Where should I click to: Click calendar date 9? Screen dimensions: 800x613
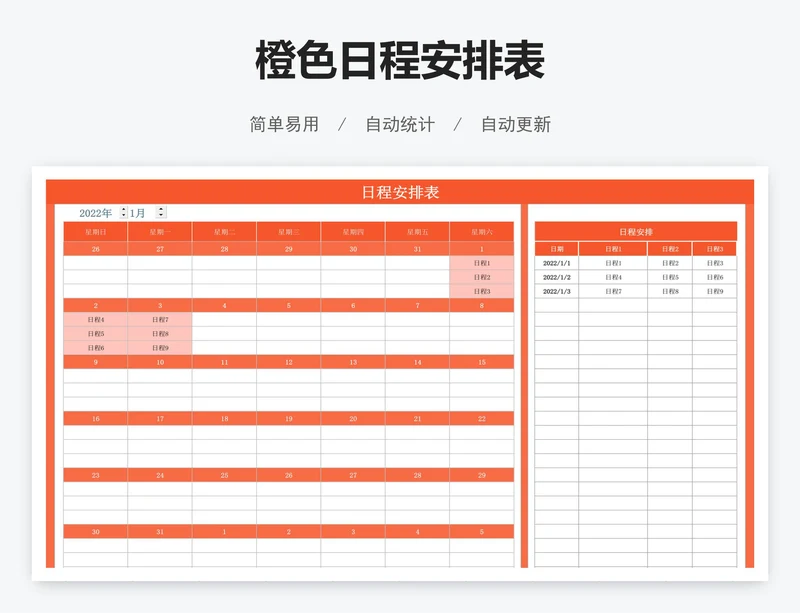click(95, 362)
